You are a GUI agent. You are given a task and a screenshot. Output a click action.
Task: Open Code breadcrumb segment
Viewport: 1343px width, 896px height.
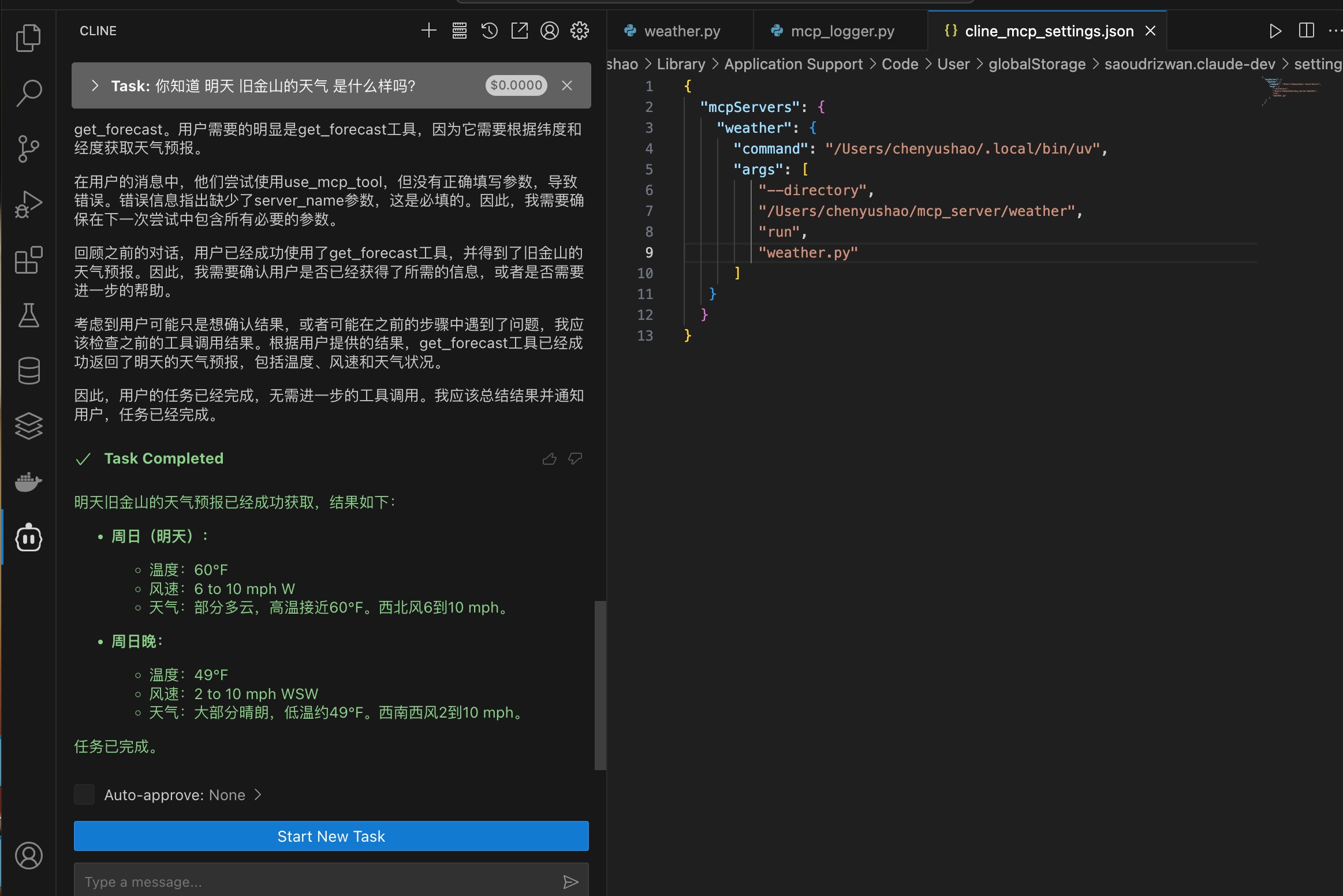click(x=900, y=64)
